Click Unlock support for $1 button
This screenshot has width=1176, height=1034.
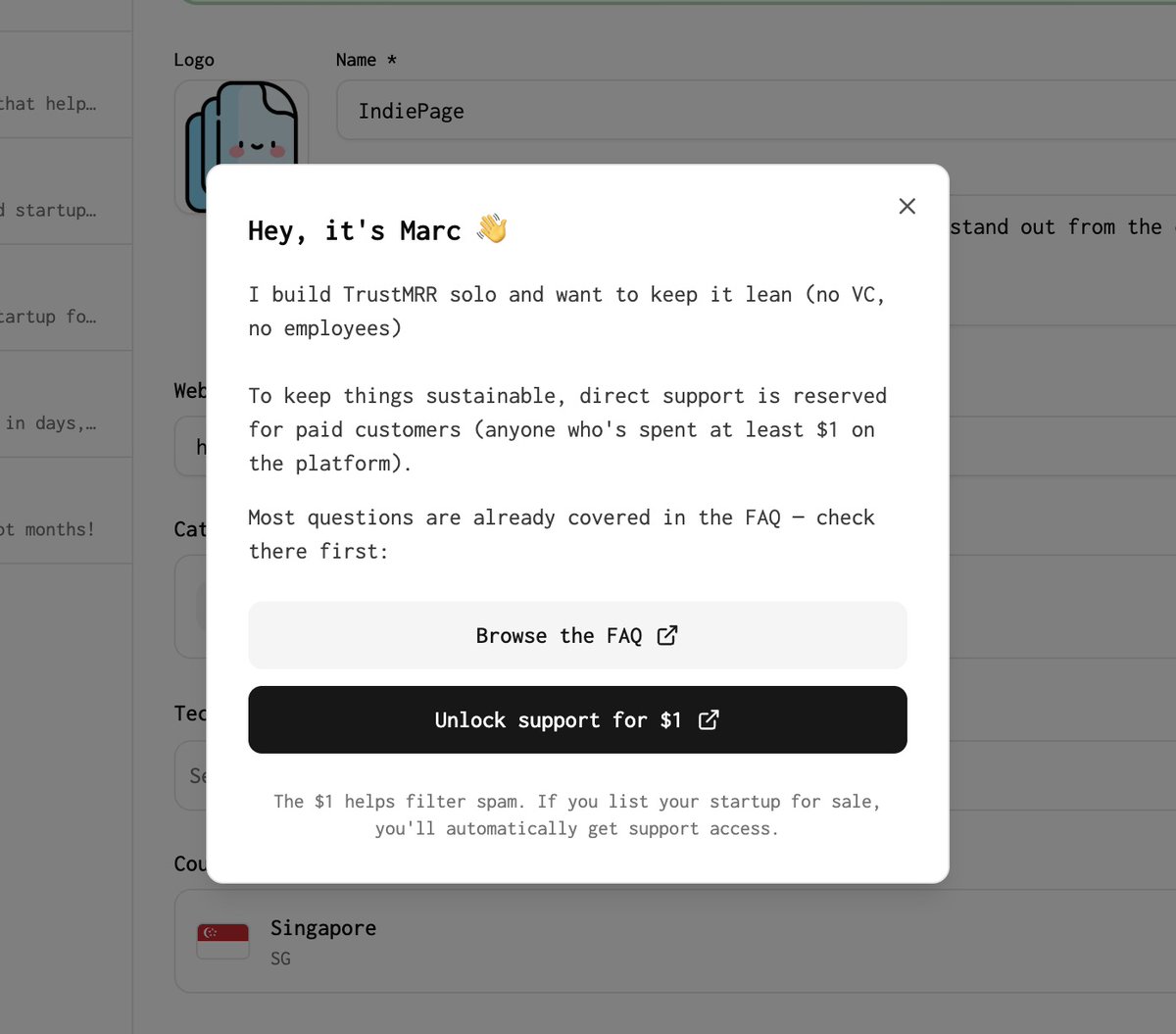tap(577, 719)
